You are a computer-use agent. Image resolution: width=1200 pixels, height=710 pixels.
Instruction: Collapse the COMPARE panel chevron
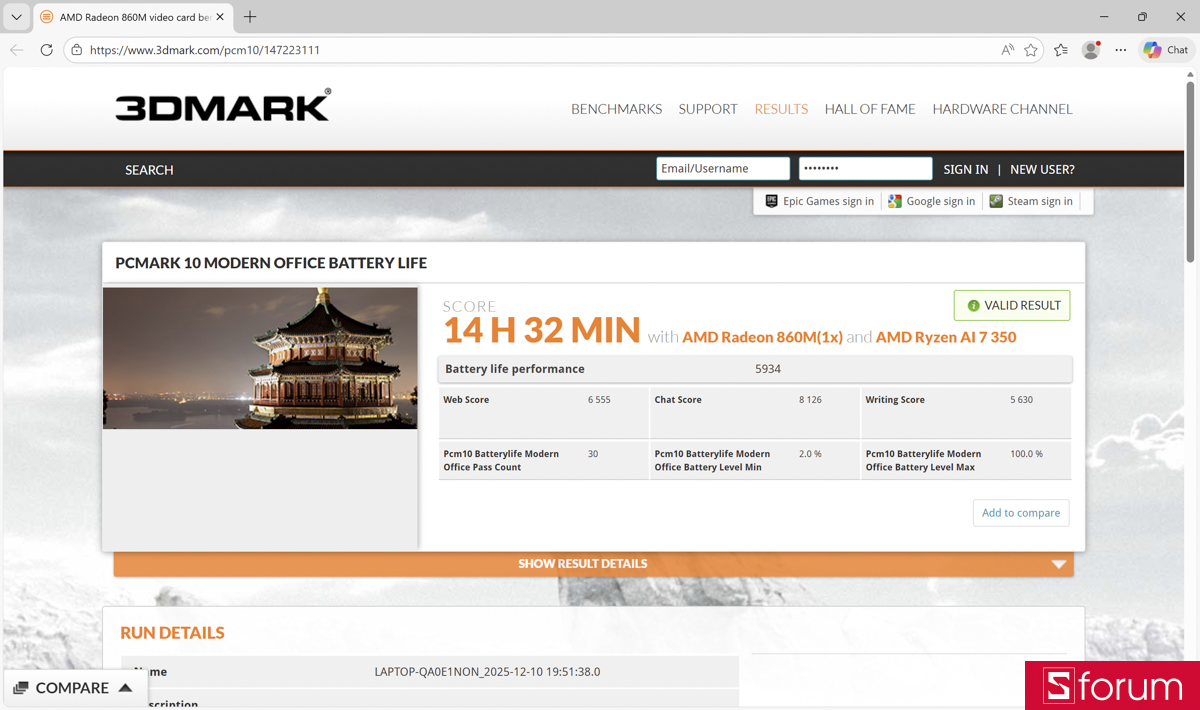coord(124,687)
